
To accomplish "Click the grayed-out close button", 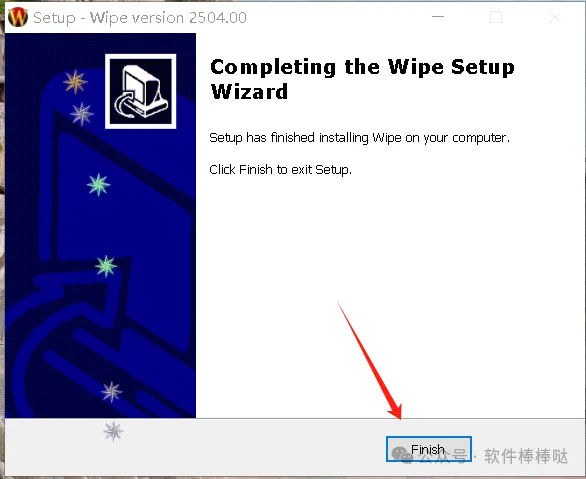I will pos(555,17).
